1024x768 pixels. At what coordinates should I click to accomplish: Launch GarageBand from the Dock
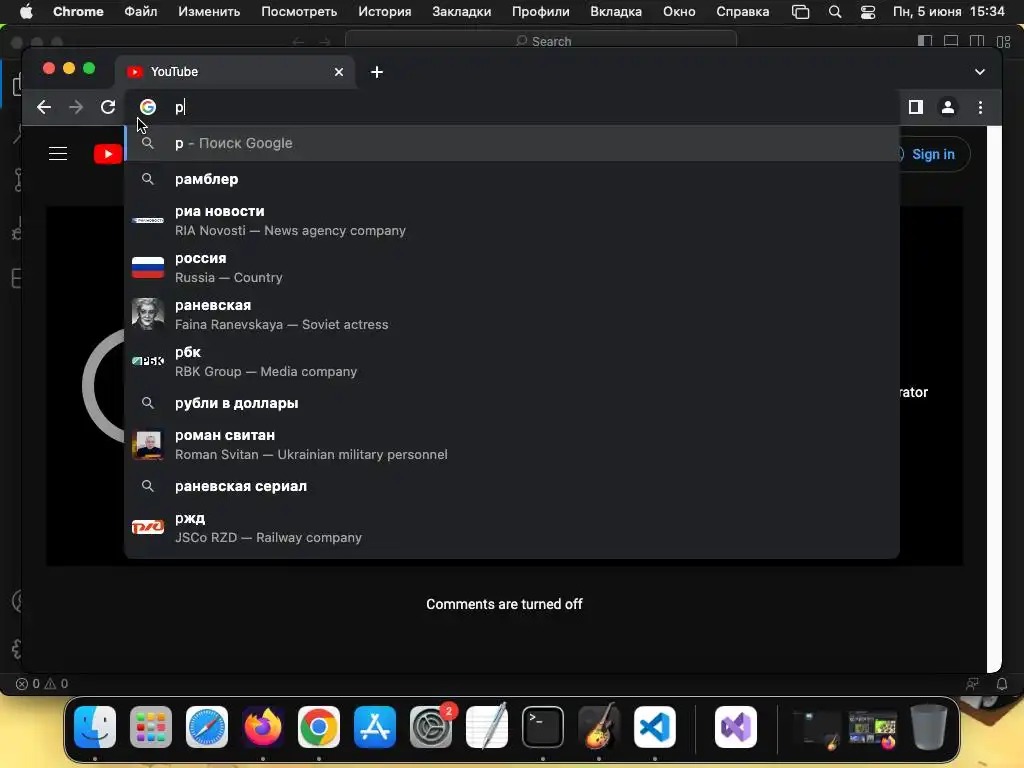tap(599, 727)
